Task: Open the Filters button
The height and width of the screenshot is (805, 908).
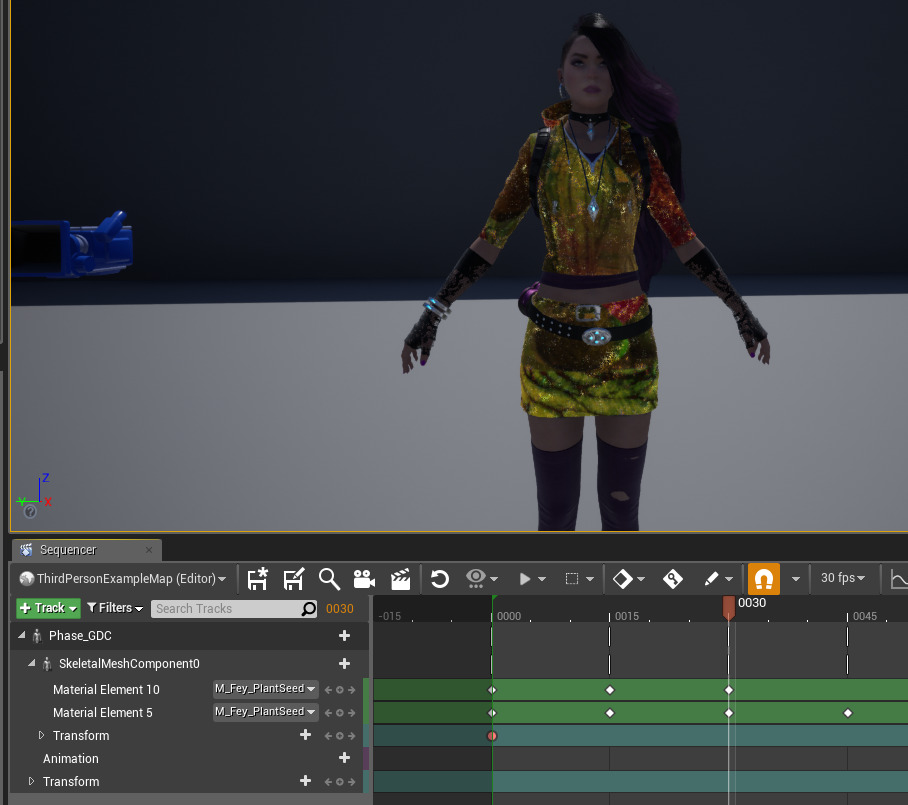Action: 115,608
